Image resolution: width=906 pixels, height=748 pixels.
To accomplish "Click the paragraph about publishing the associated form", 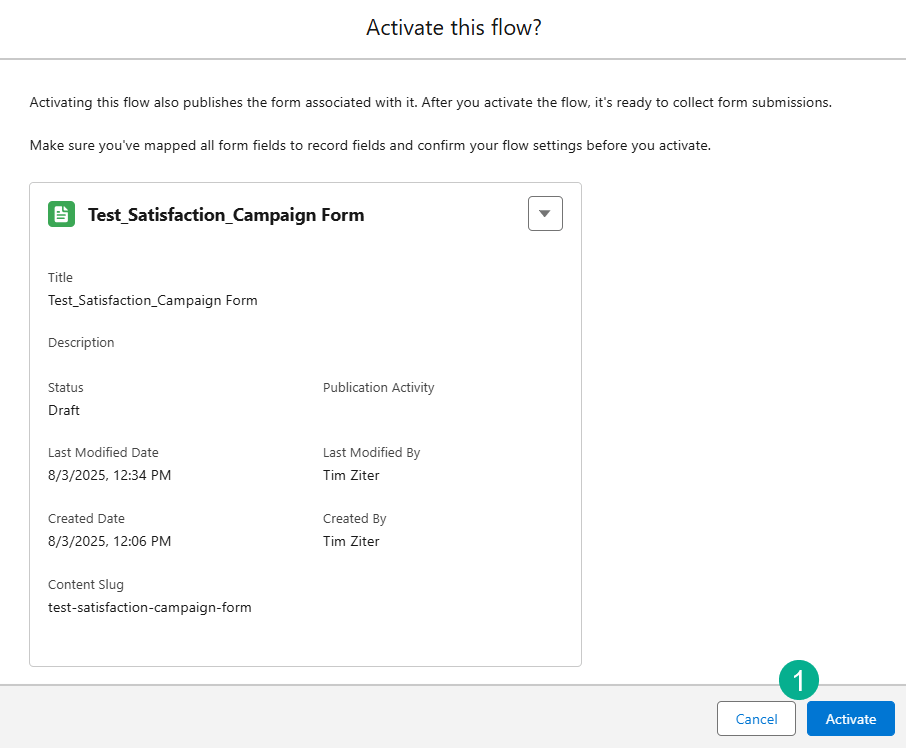I will (430, 103).
